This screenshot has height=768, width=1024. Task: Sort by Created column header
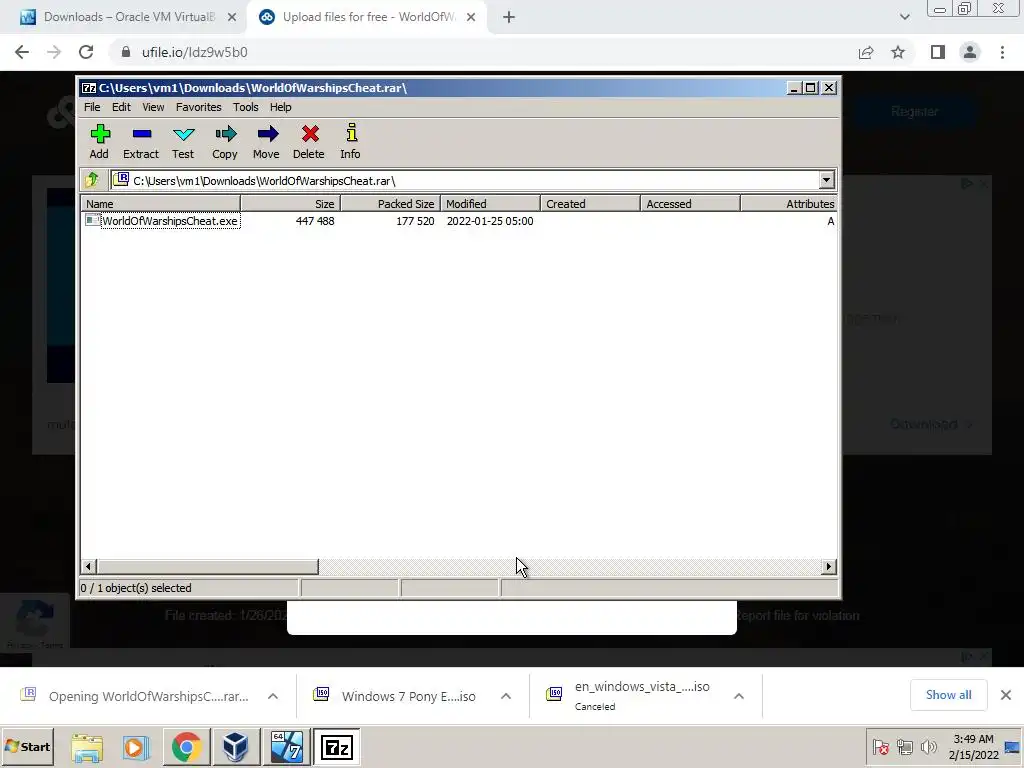point(590,204)
